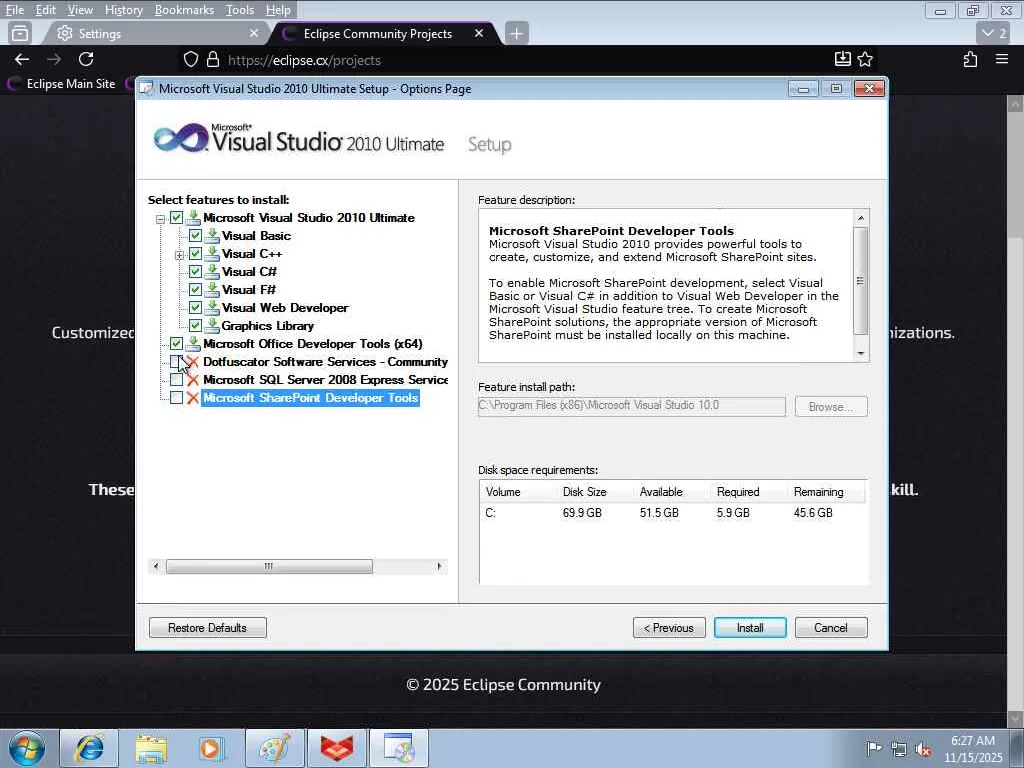Uncheck the Visual C++ checkbox

click(x=195, y=254)
